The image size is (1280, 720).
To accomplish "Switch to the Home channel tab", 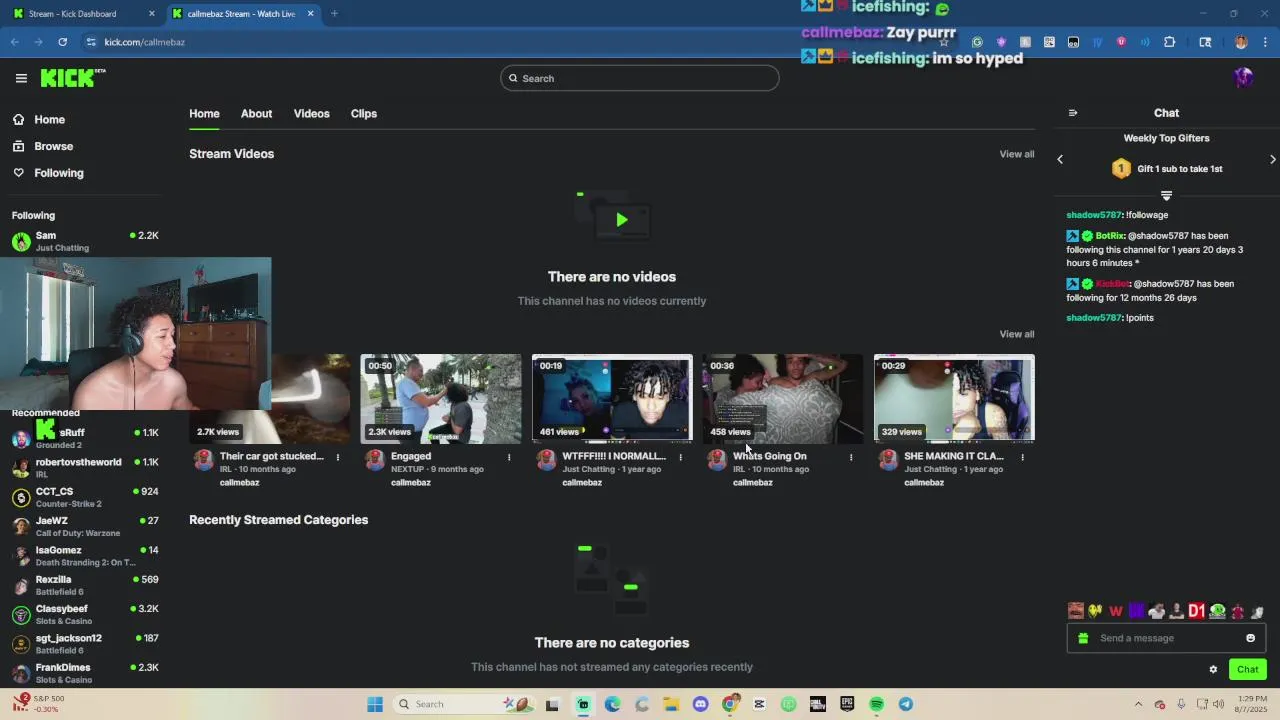I will (204, 113).
